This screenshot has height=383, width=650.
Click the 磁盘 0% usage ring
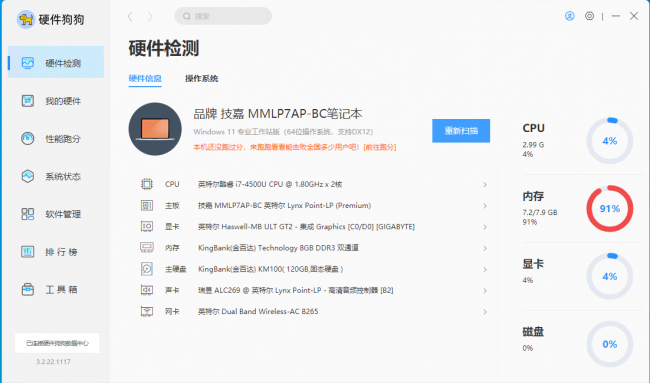coord(609,344)
